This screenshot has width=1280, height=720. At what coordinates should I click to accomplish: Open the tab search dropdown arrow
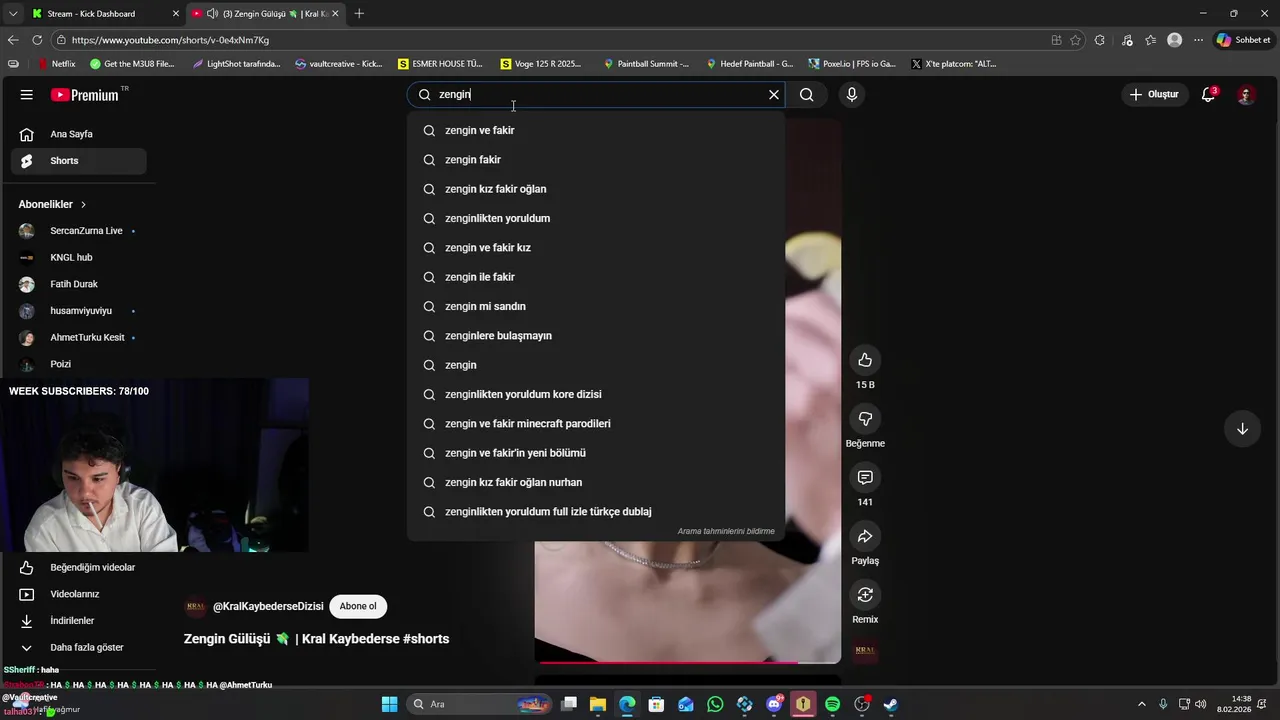[12, 14]
